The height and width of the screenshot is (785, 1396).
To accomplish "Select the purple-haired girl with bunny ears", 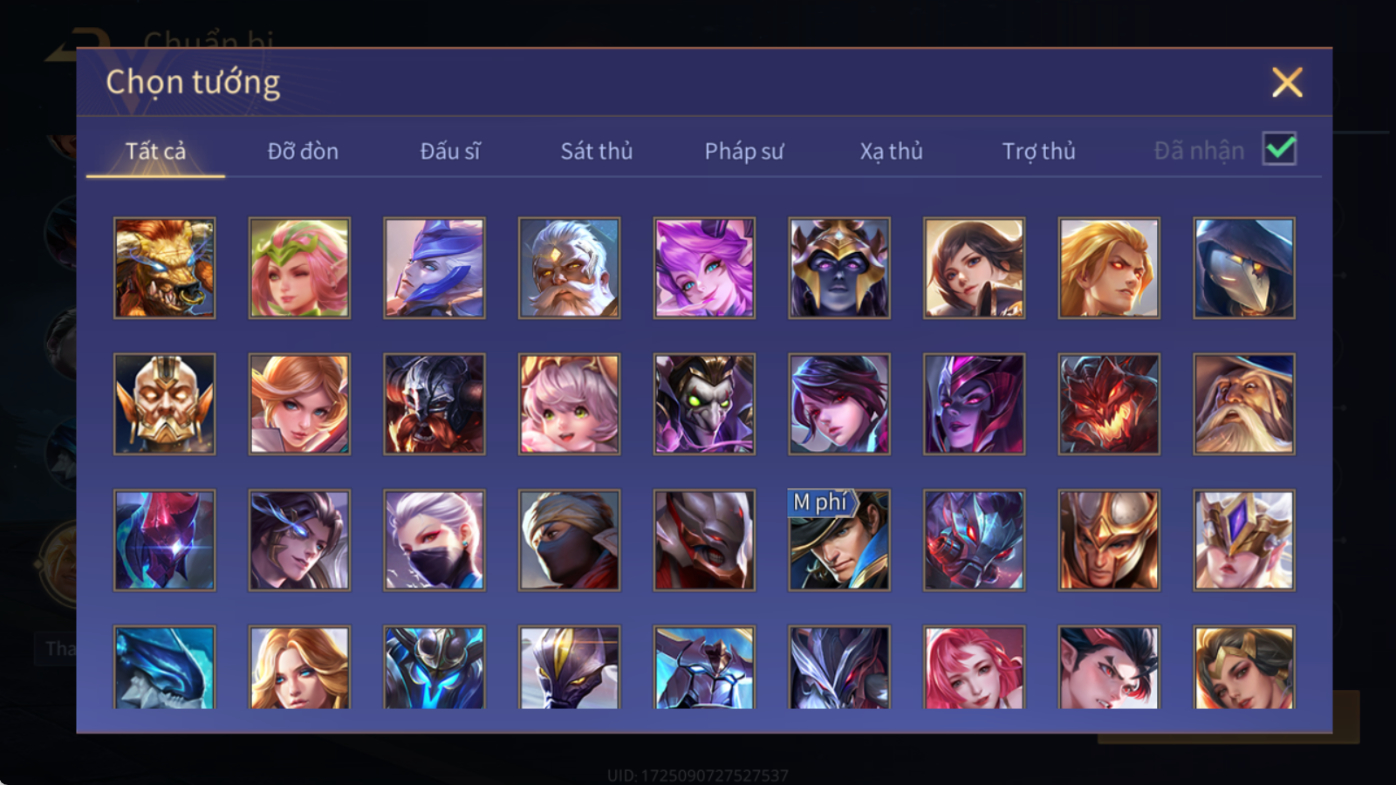I will (x=704, y=268).
